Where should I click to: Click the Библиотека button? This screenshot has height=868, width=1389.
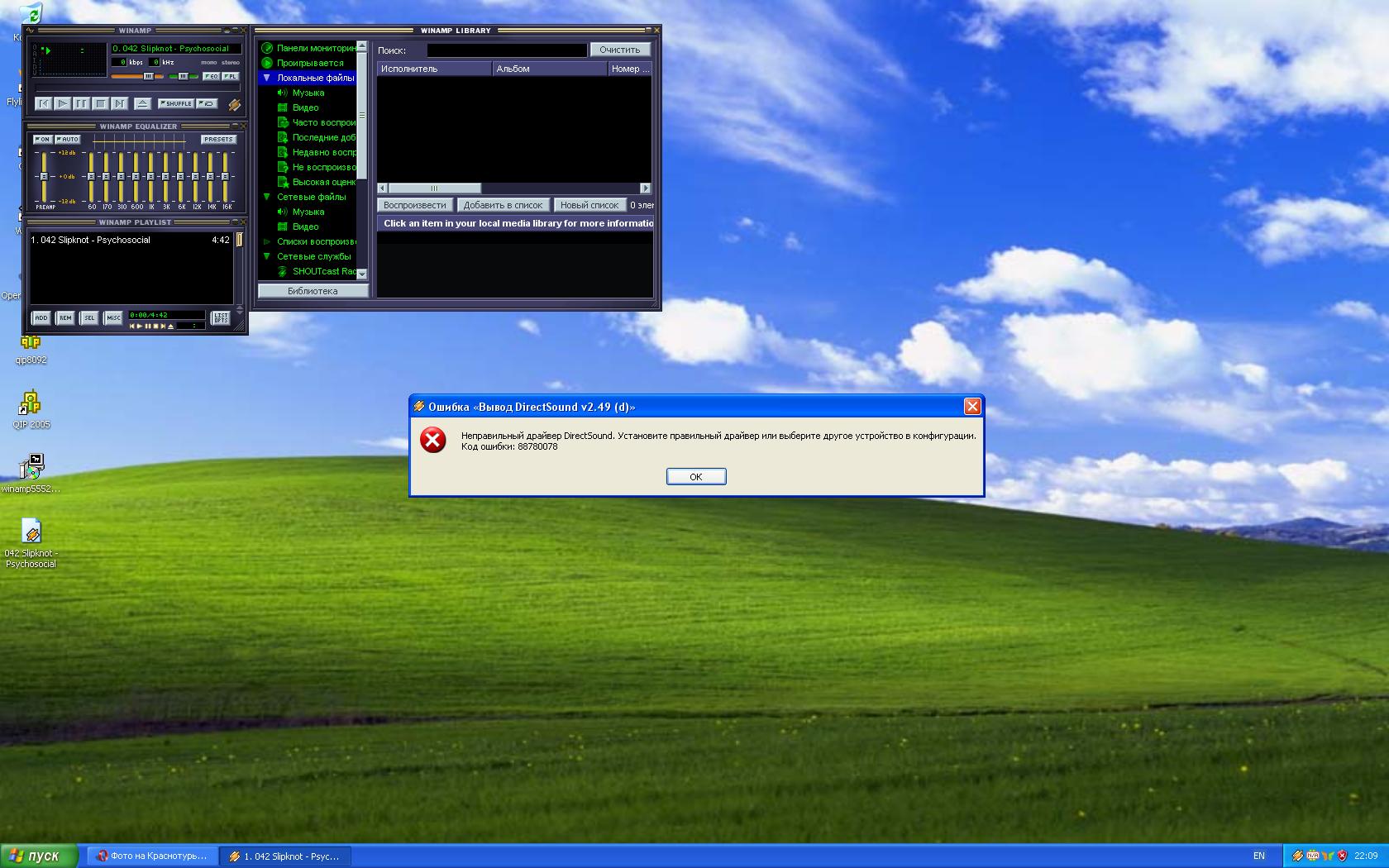click(x=313, y=291)
